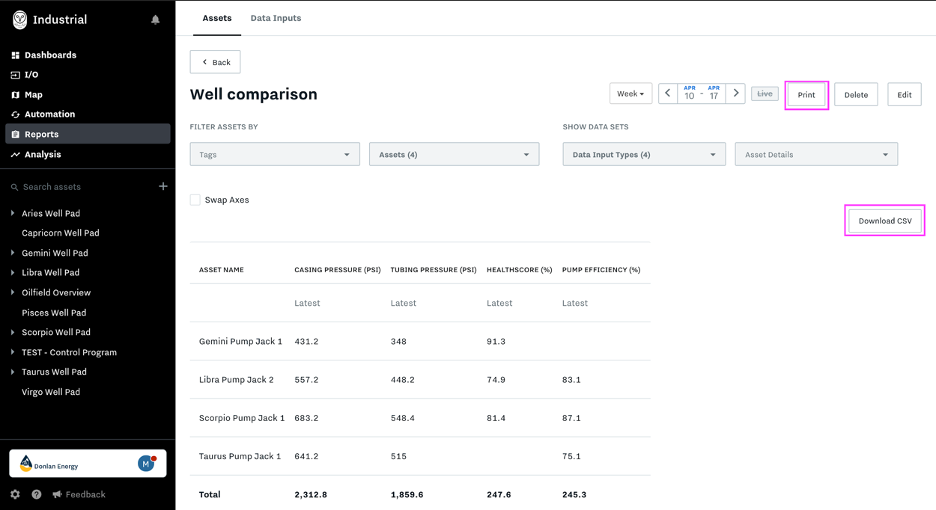Select Capricorn Well Pad

pos(60,233)
